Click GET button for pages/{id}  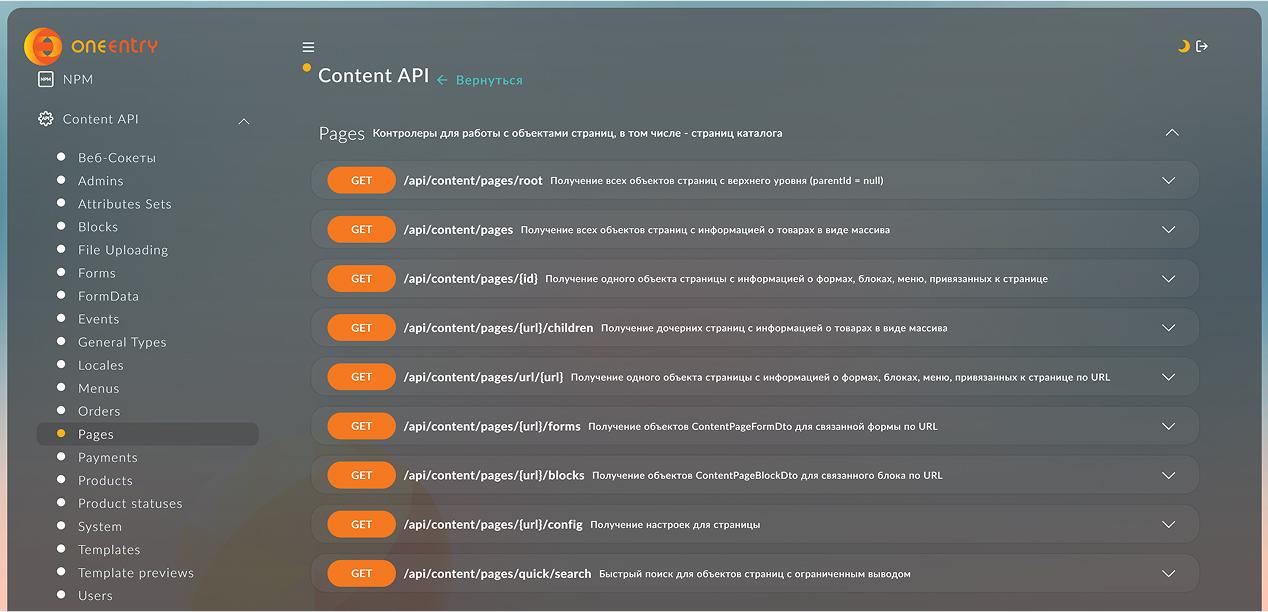pyautogui.click(x=361, y=279)
